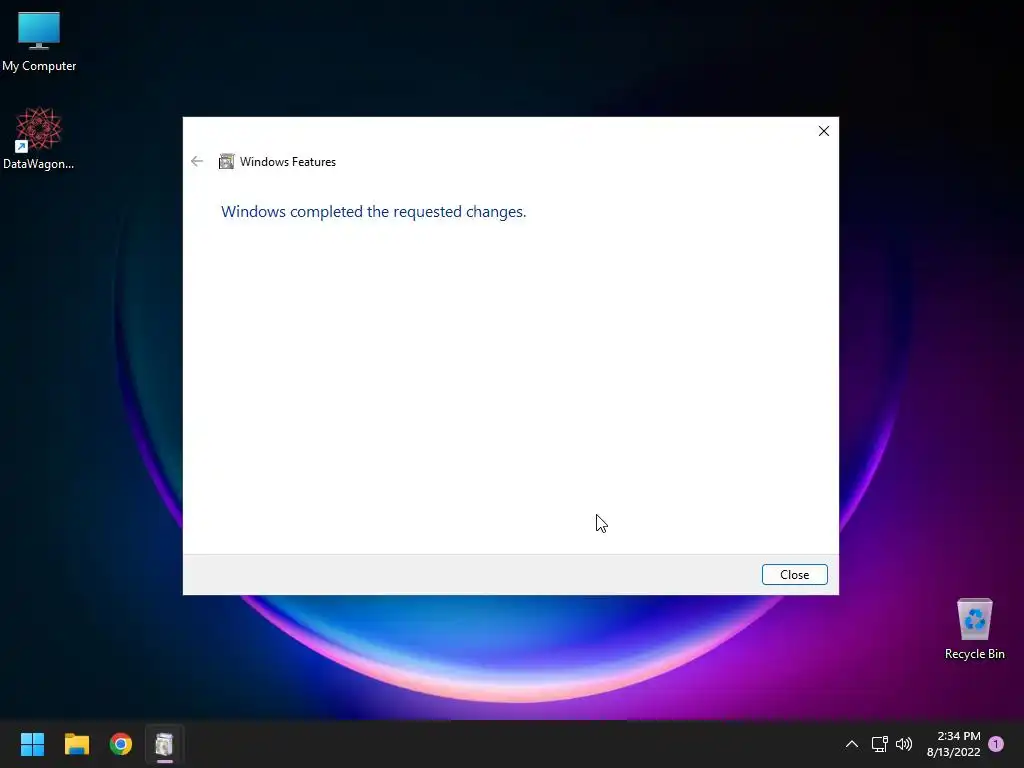Screen dimensions: 1024x768
Task: Select the DataWagon desktop shortcut
Action: (39, 138)
